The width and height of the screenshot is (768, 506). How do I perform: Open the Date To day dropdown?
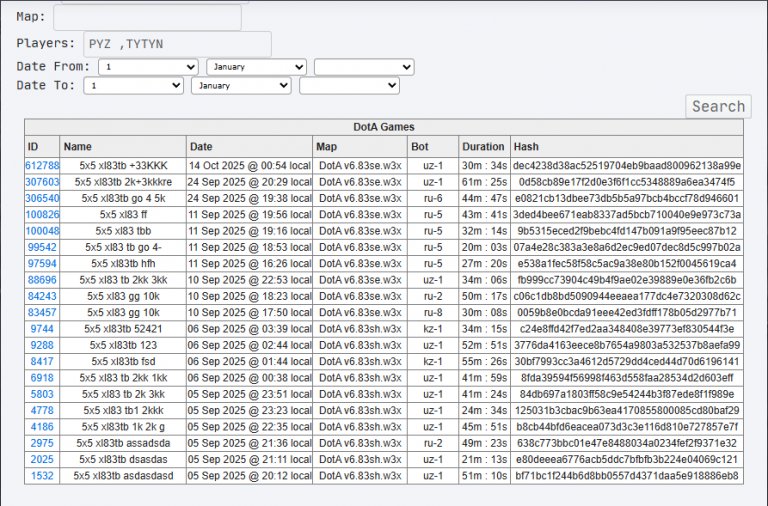133,86
